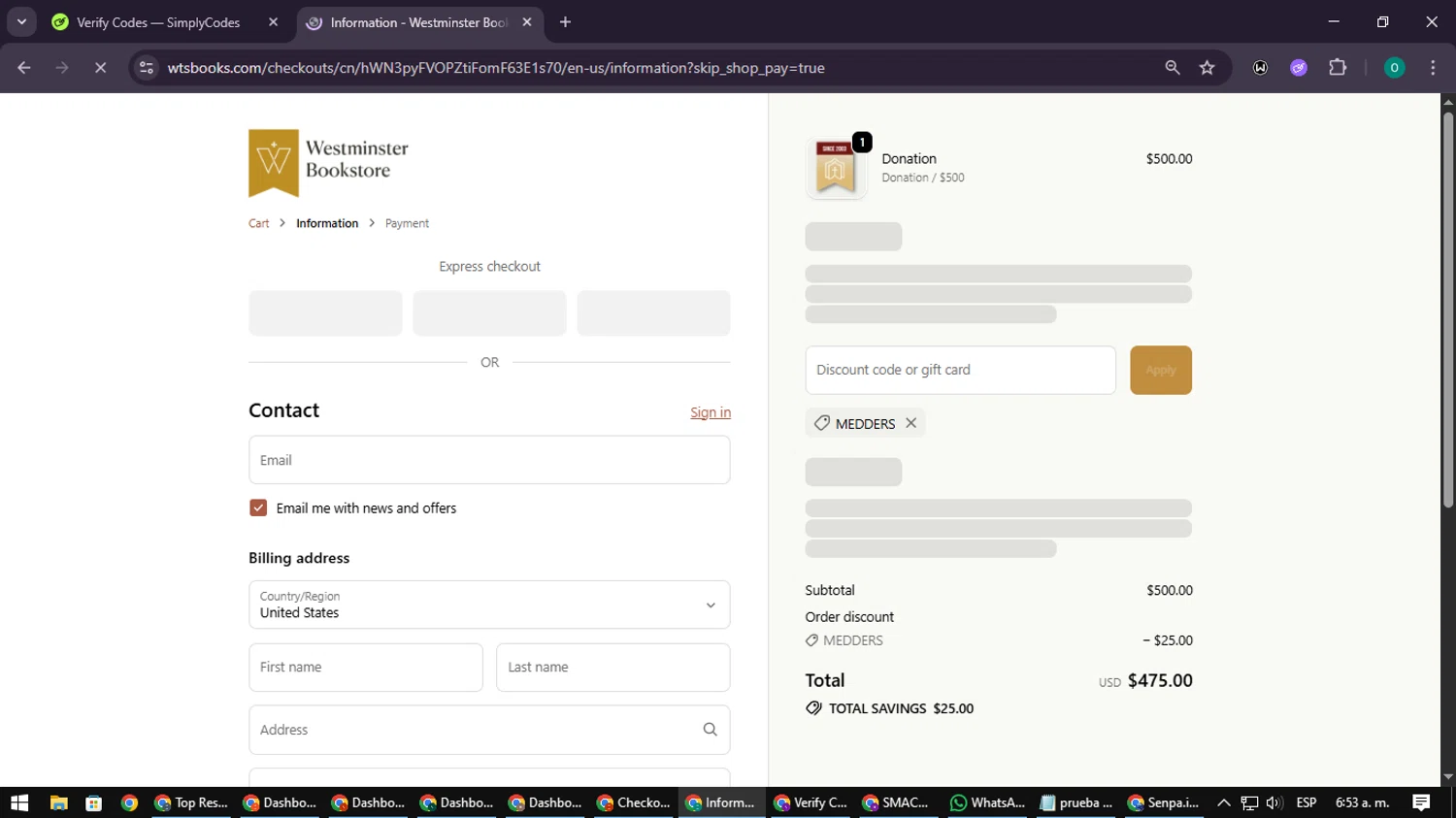Switch to the Senpa.i... taskbar window
This screenshot has width=1456, height=818.
pyautogui.click(x=1164, y=802)
